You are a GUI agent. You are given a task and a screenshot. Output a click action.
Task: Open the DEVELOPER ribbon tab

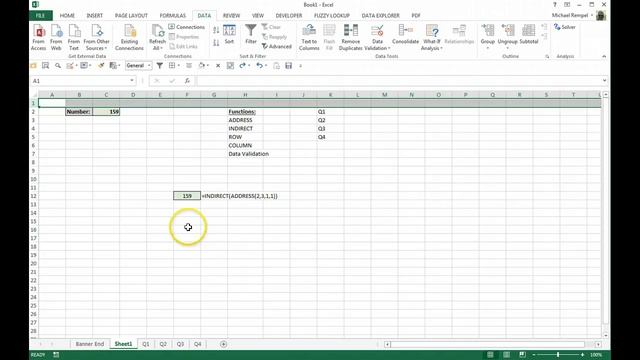tap(289, 16)
